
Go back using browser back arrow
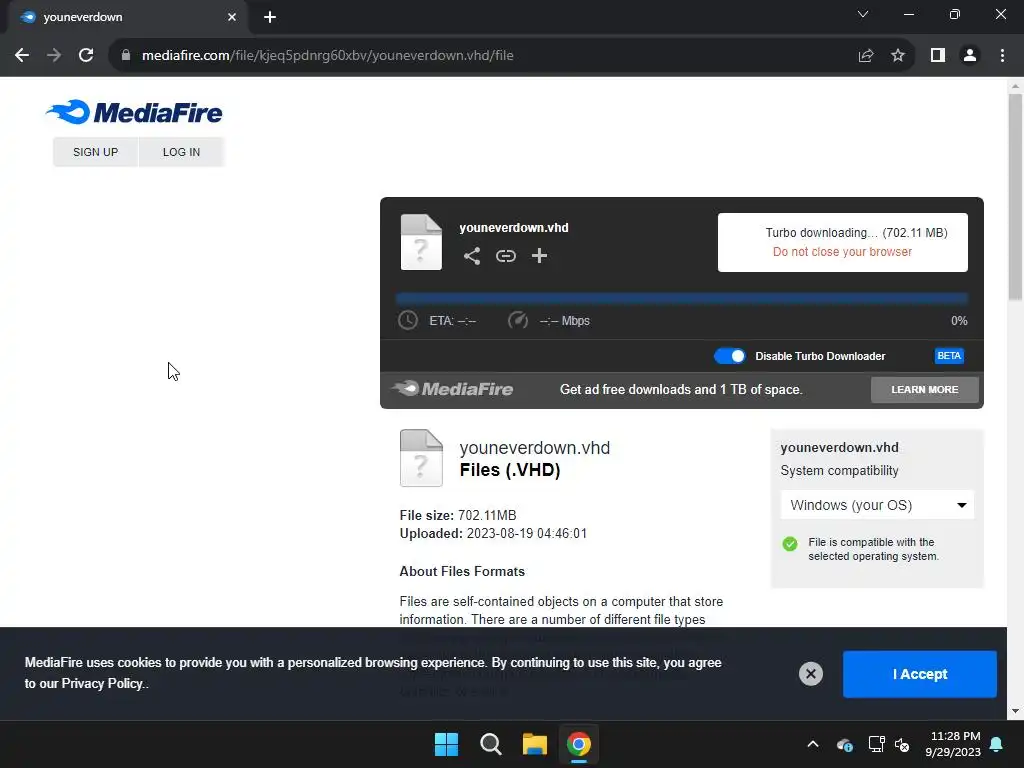pos(22,56)
